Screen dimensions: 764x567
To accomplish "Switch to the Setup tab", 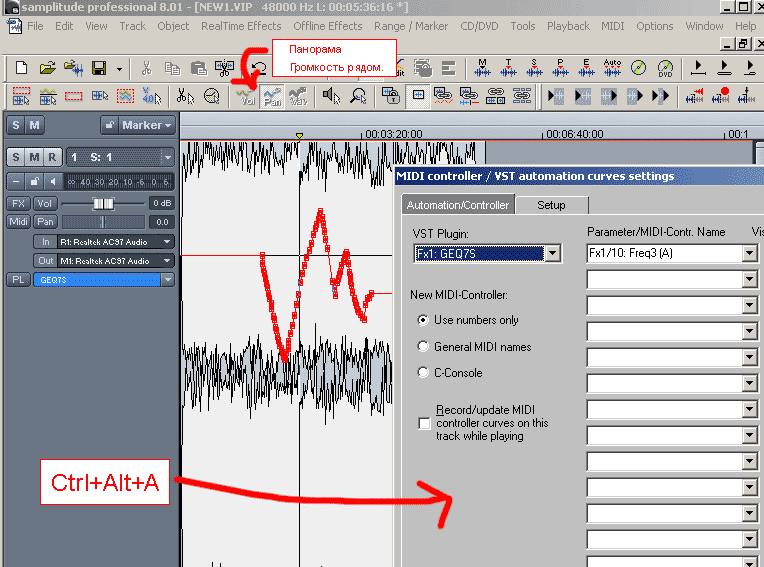I will pos(552,205).
